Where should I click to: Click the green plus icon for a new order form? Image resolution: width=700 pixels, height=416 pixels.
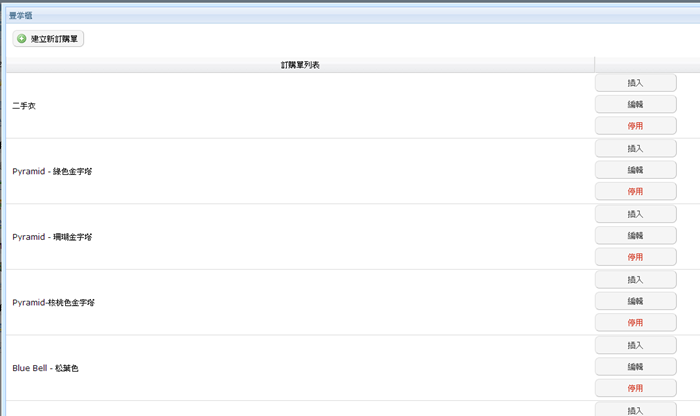point(21,39)
